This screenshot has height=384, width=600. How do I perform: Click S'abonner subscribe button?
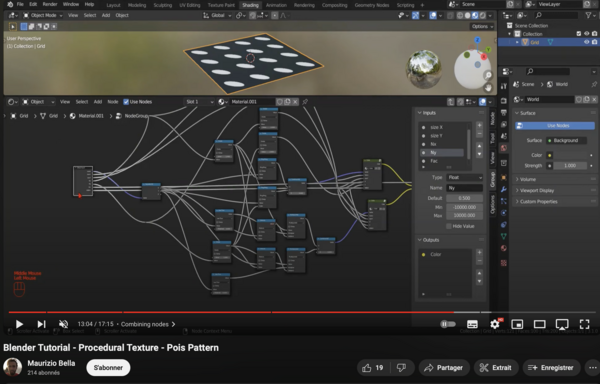point(108,368)
